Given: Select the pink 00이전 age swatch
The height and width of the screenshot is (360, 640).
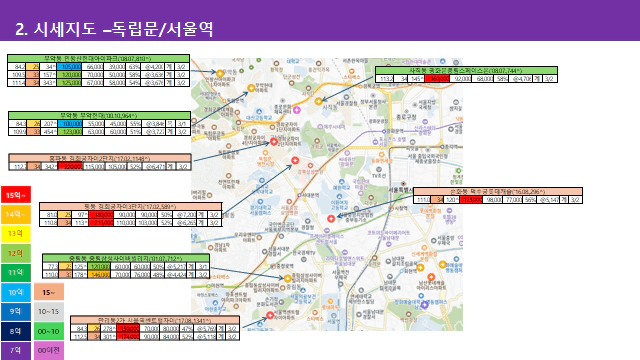Looking at the screenshot, I should (x=49, y=351).
